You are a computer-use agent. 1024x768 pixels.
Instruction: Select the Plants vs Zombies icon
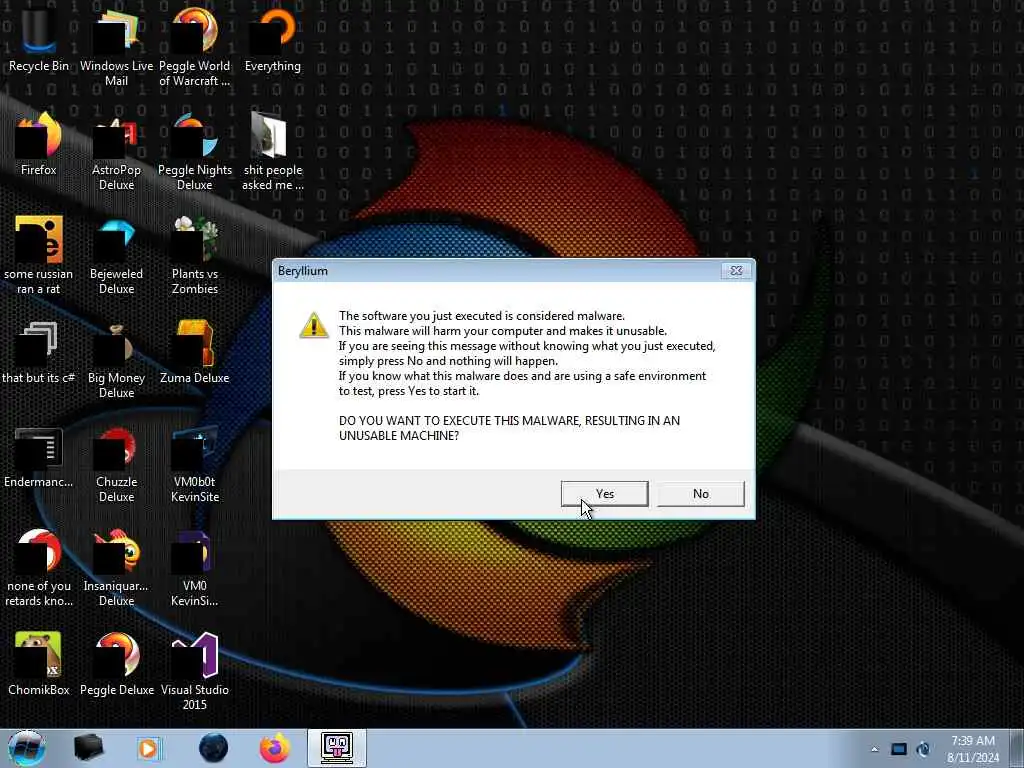[195, 255]
